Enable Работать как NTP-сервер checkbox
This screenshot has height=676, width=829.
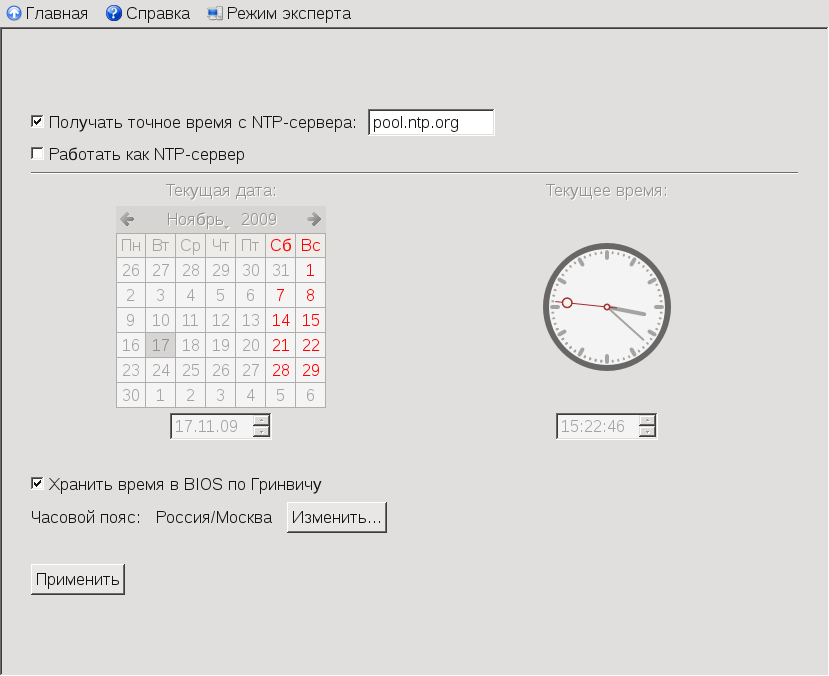click(38, 154)
